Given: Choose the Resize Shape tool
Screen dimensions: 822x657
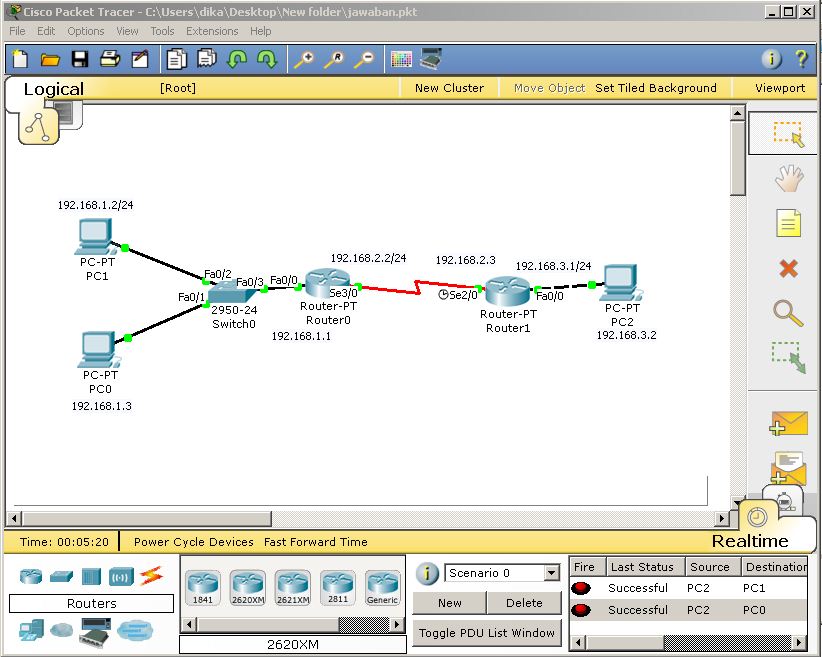Looking at the screenshot, I should (x=788, y=358).
